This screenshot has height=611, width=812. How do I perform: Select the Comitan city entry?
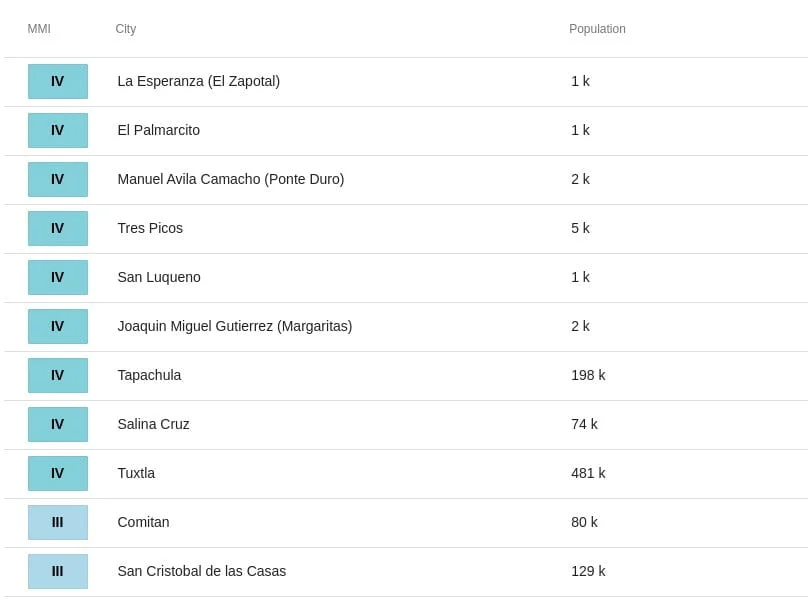click(143, 522)
